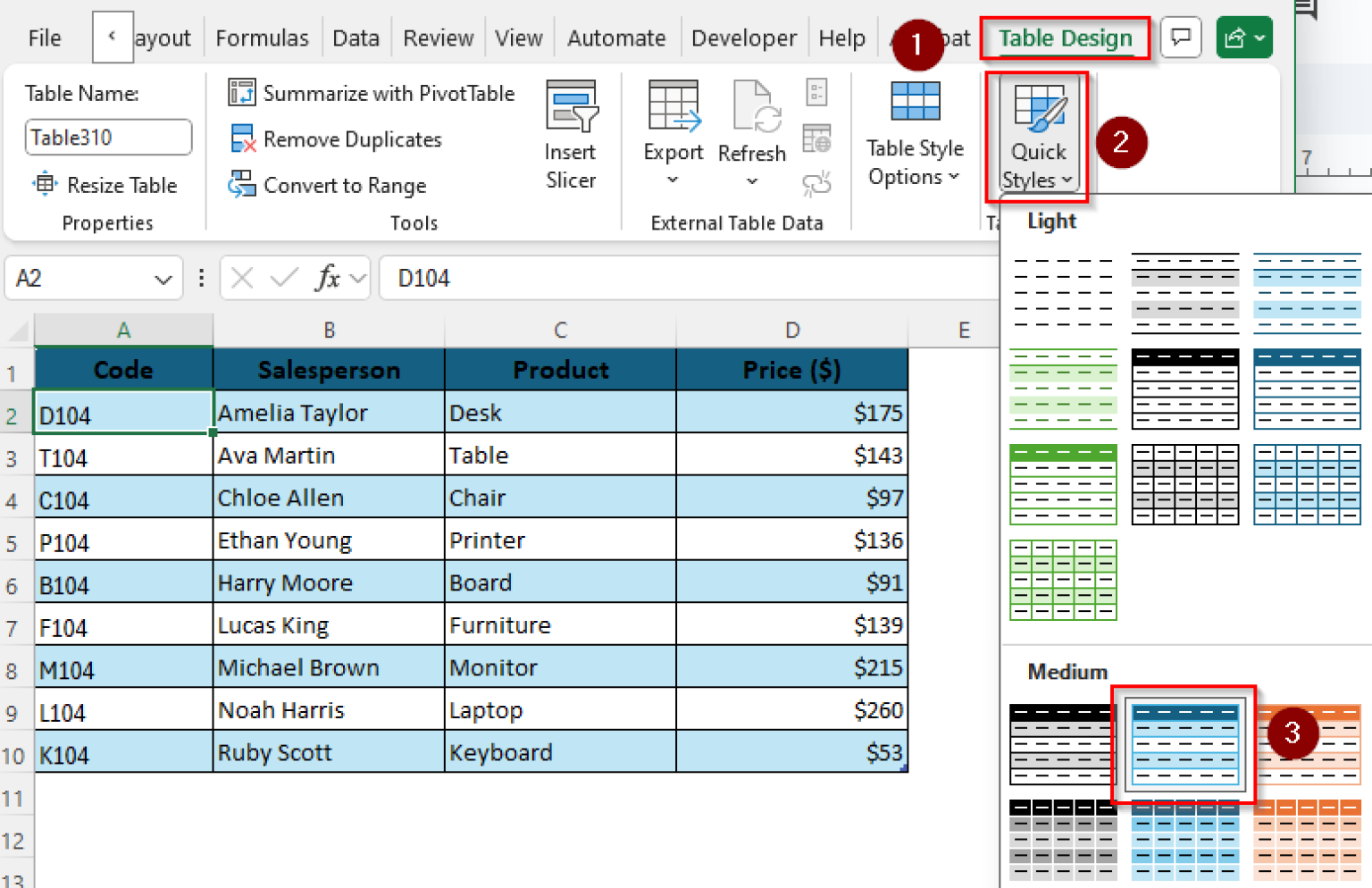Select the highlighted blue Medium table style
This screenshot has width=1372, height=888.
point(1184,744)
